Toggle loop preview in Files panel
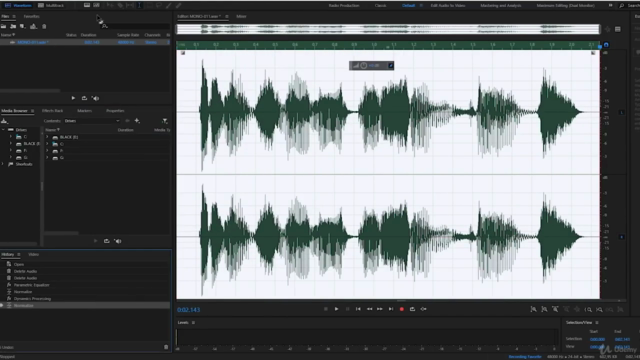Image resolution: width=640 pixels, height=360 pixels. tap(84, 98)
